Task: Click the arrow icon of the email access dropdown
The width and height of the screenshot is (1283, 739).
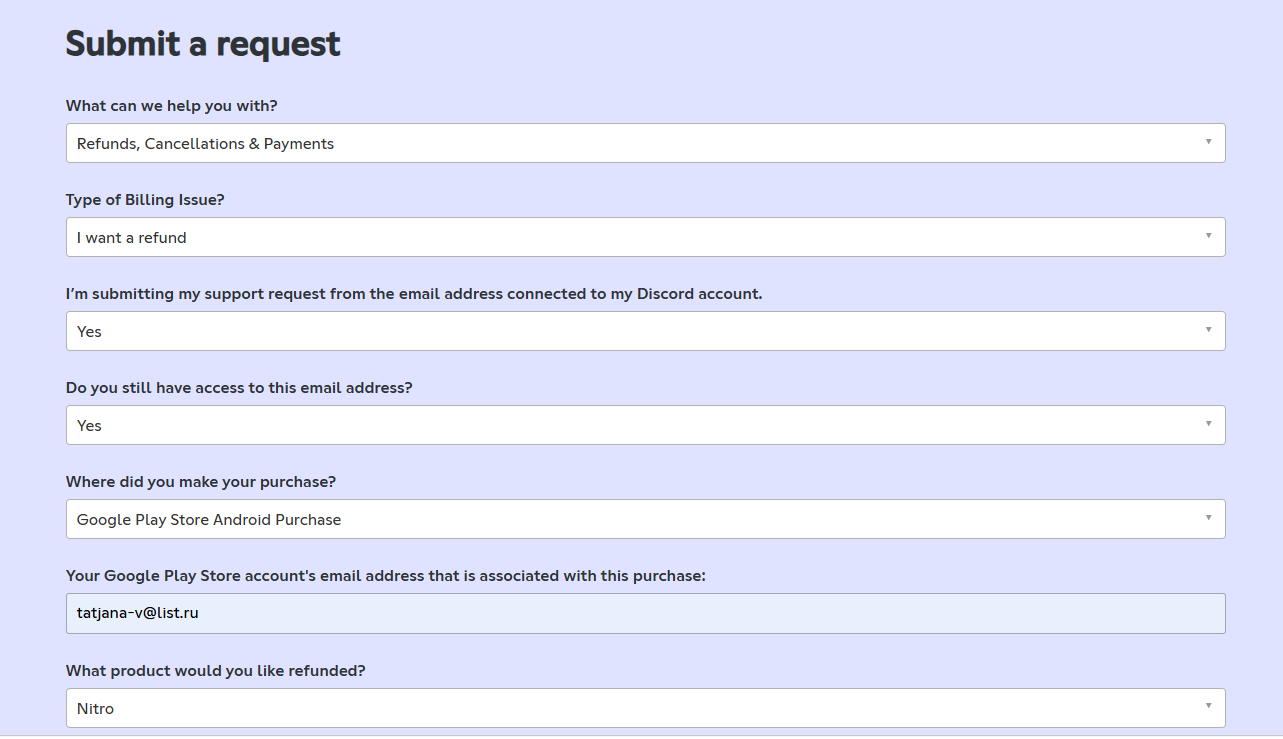Action: [1208, 424]
